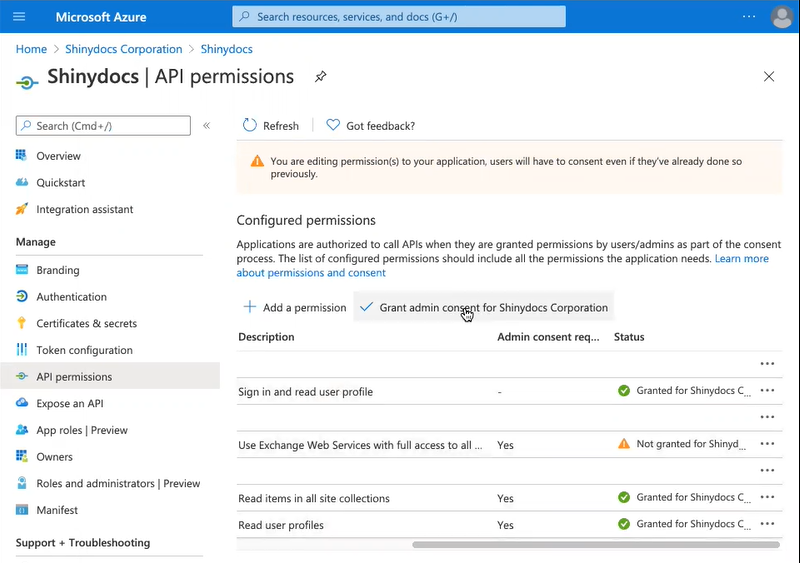This screenshot has height=563, width=800.
Task: Open the Manifest editor
Action: pyautogui.click(x=59, y=511)
